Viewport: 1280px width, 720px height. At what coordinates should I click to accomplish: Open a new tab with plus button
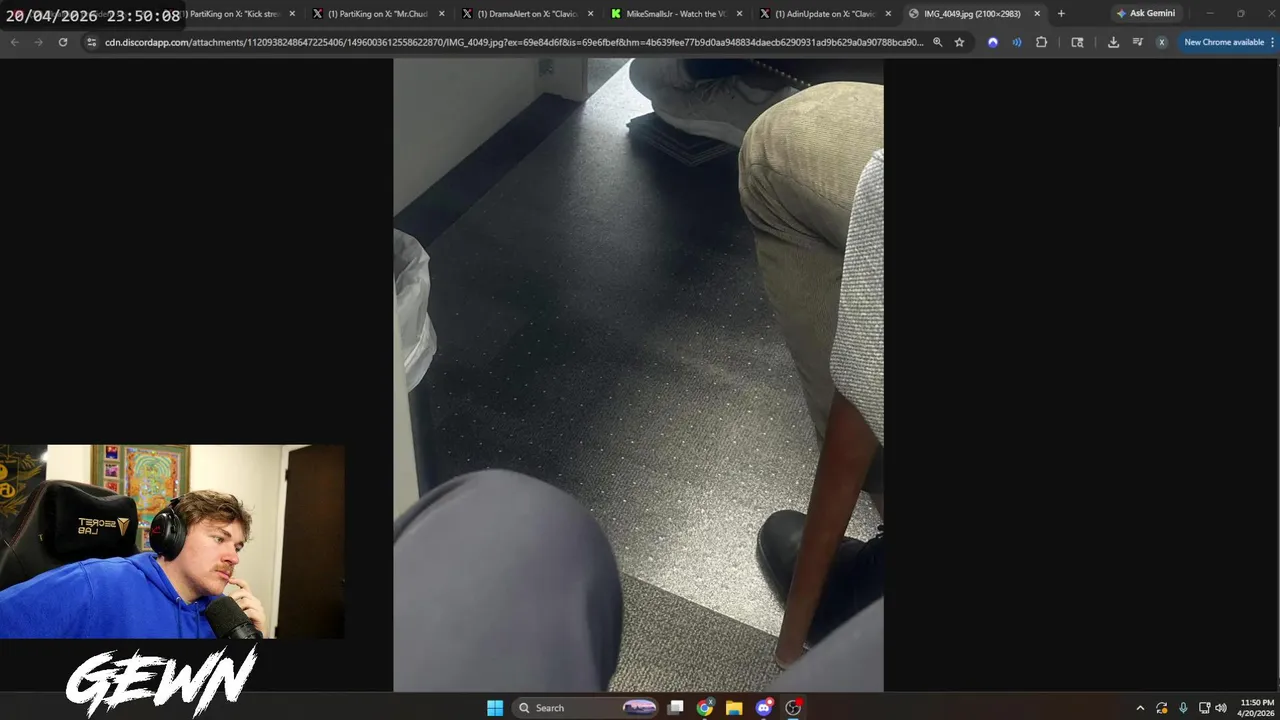(x=1061, y=13)
